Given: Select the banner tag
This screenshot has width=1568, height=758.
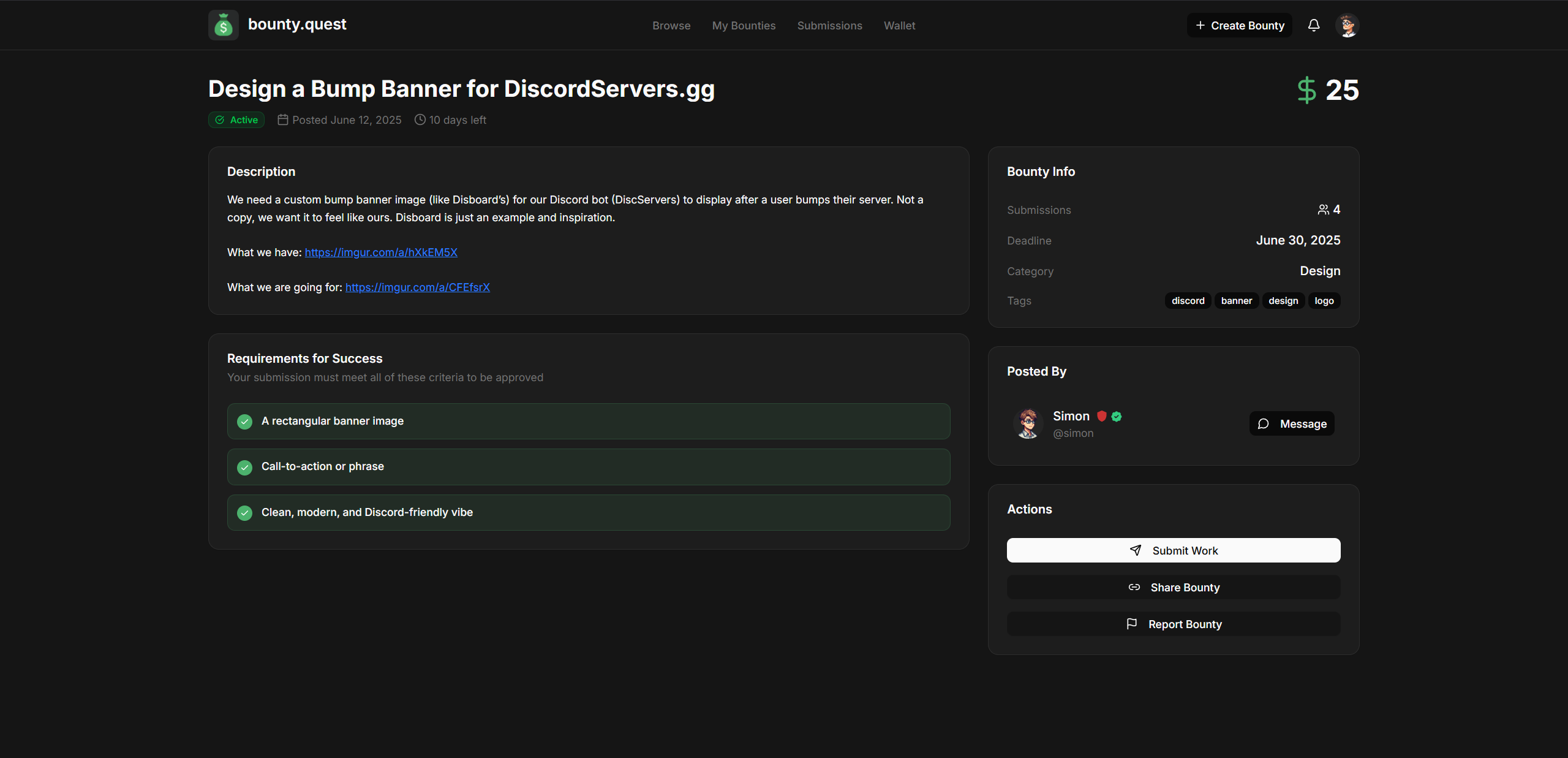Looking at the screenshot, I should click(x=1237, y=300).
